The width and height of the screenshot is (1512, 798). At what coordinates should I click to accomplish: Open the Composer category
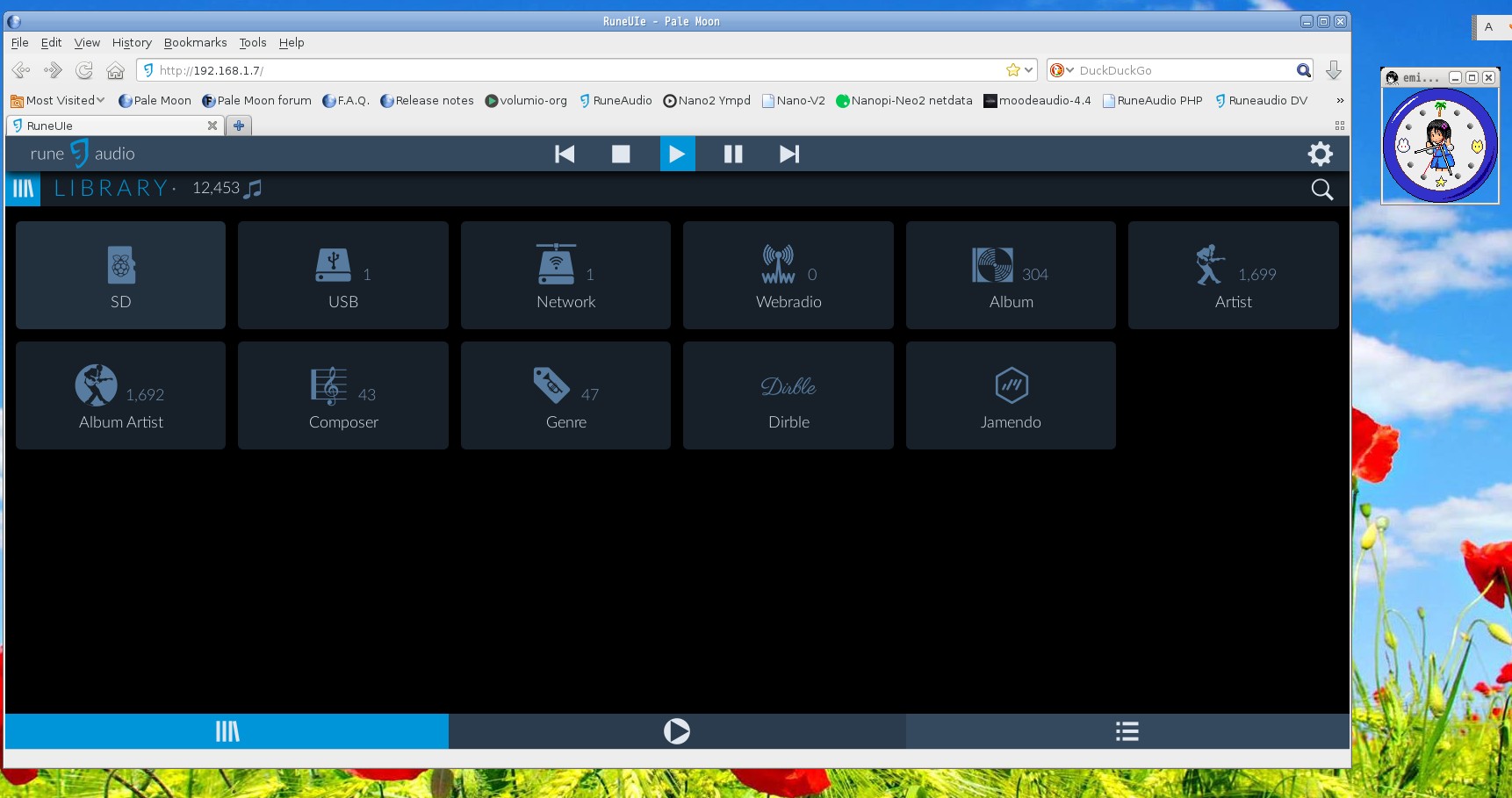click(342, 395)
